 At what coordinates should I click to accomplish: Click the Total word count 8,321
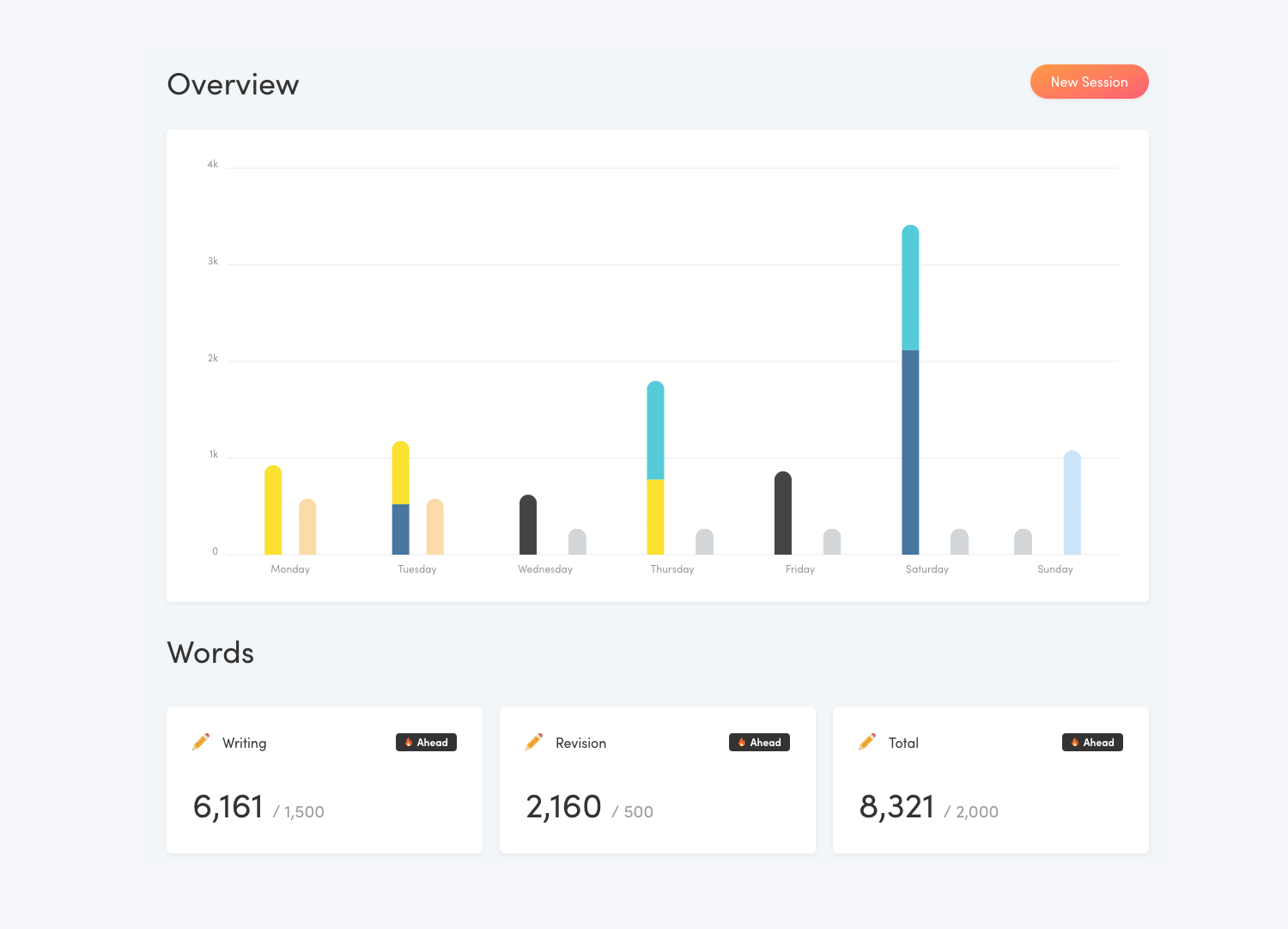tap(896, 807)
